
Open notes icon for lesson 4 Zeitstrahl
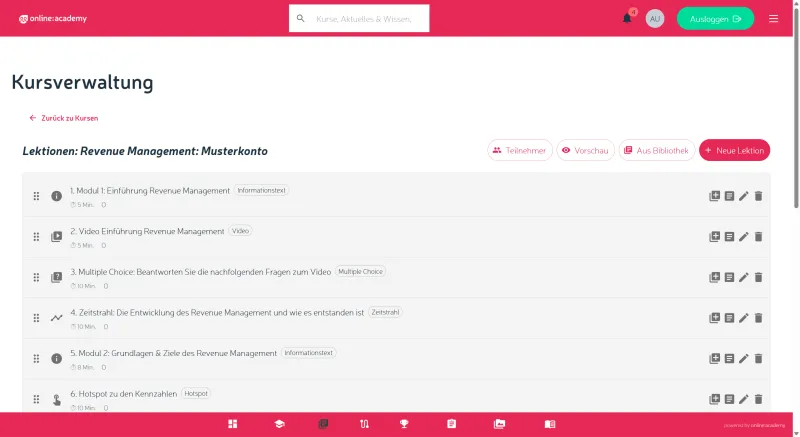(x=730, y=318)
